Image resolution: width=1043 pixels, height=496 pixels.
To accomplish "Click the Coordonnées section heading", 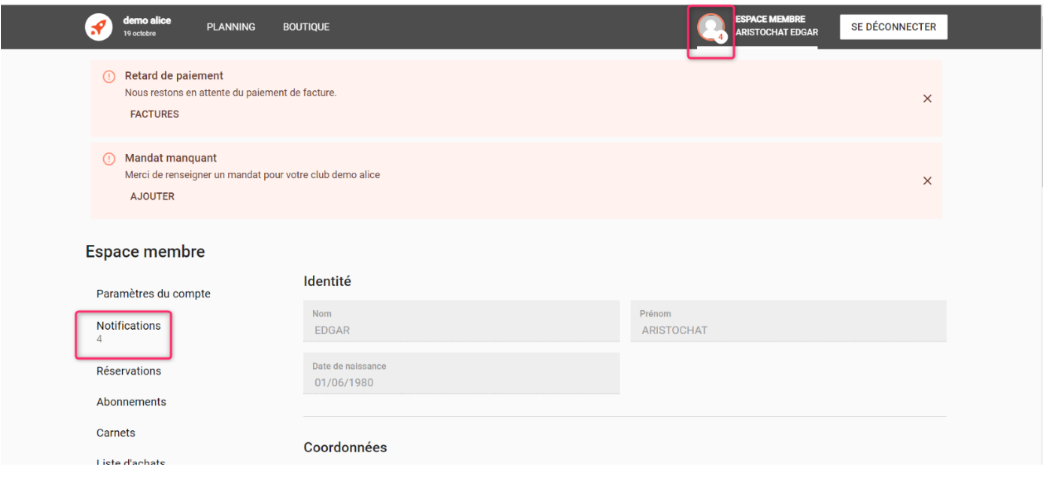I will tap(345, 447).
